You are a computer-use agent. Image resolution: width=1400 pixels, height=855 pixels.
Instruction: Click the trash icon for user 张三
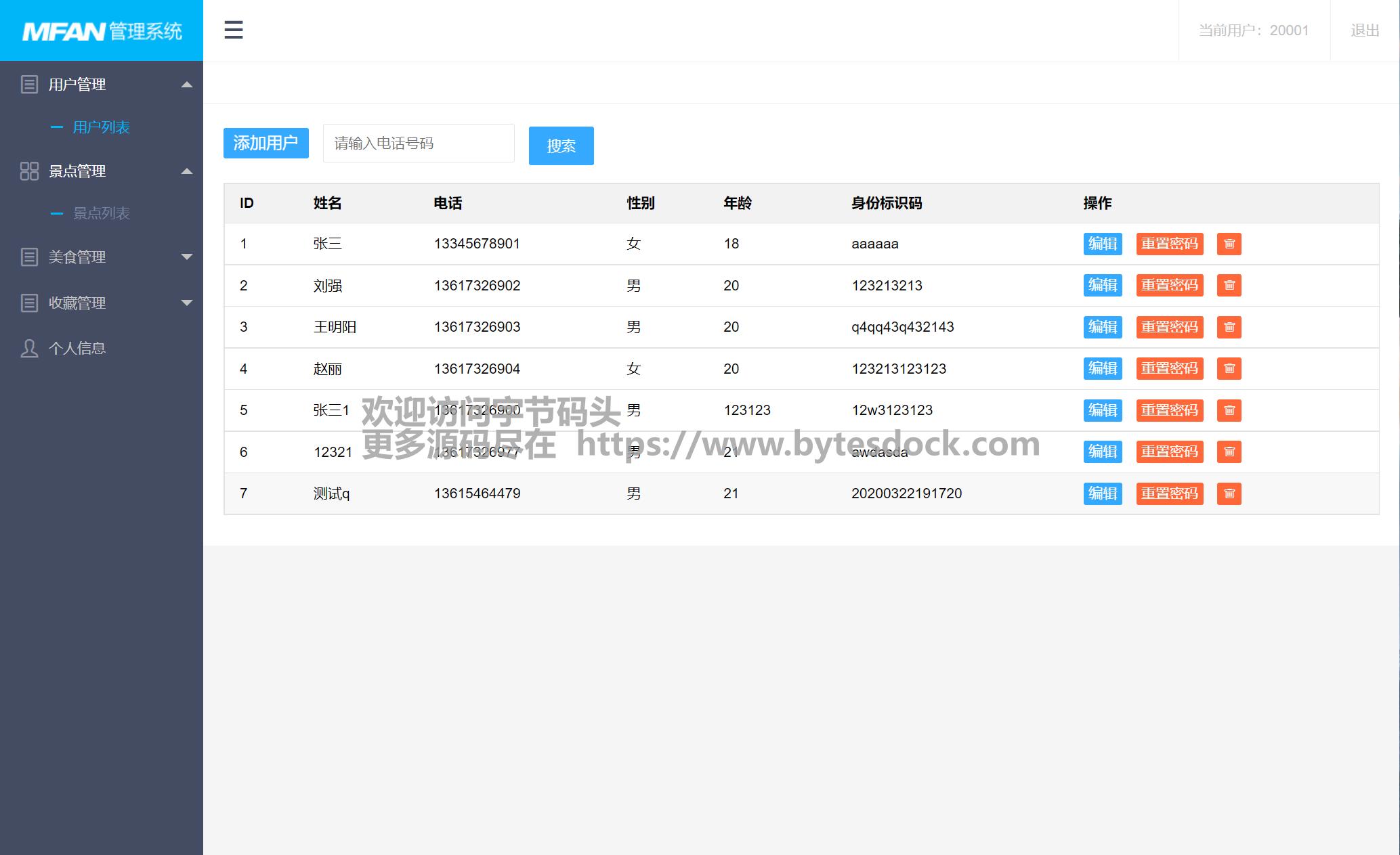click(1229, 244)
